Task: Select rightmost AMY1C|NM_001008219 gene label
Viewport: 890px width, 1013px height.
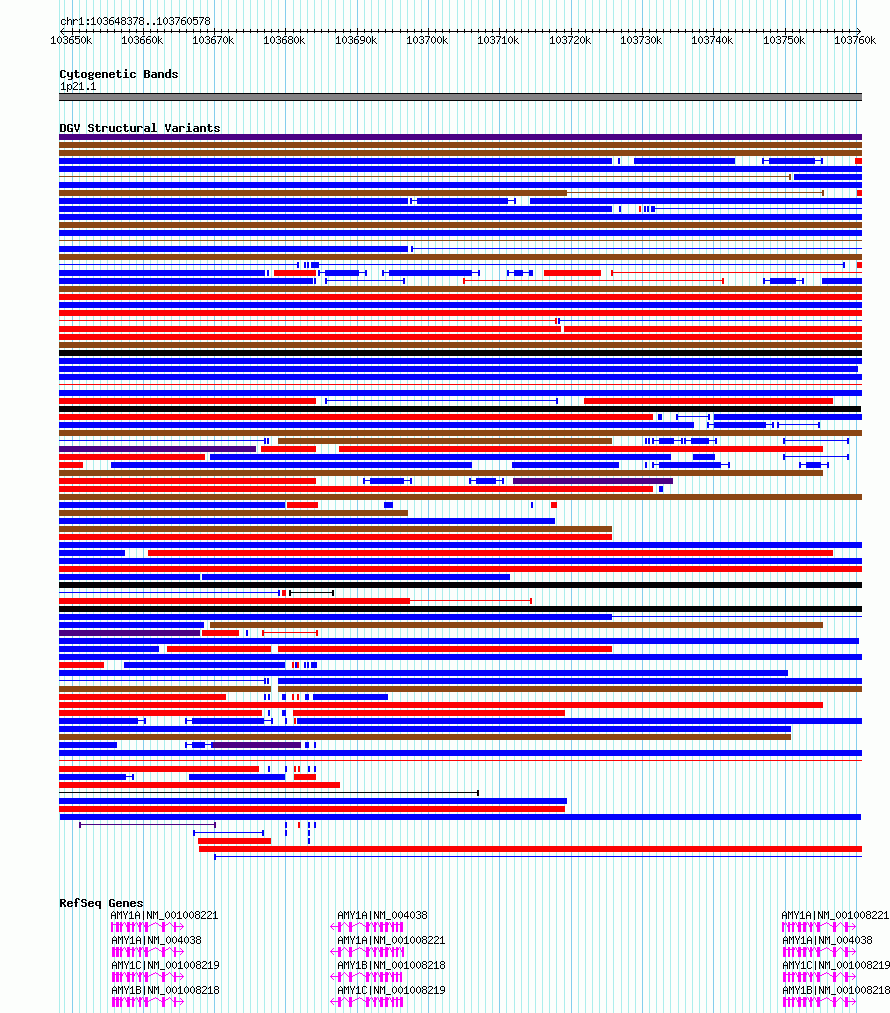Action: click(836, 965)
